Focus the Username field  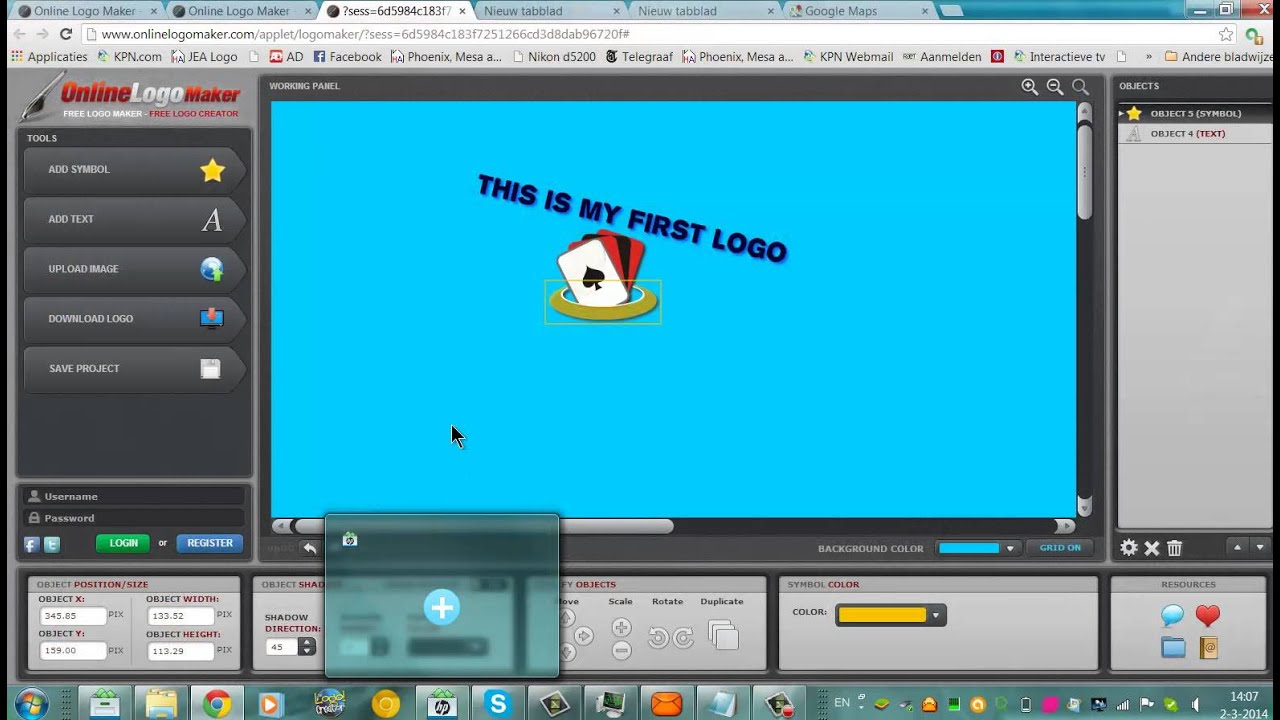[x=134, y=496]
